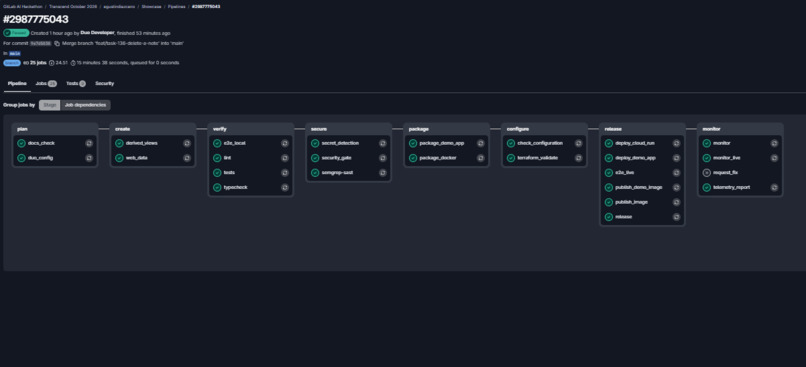
Task: Open the Duo Developer profile link
Action: tap(98, 33)
